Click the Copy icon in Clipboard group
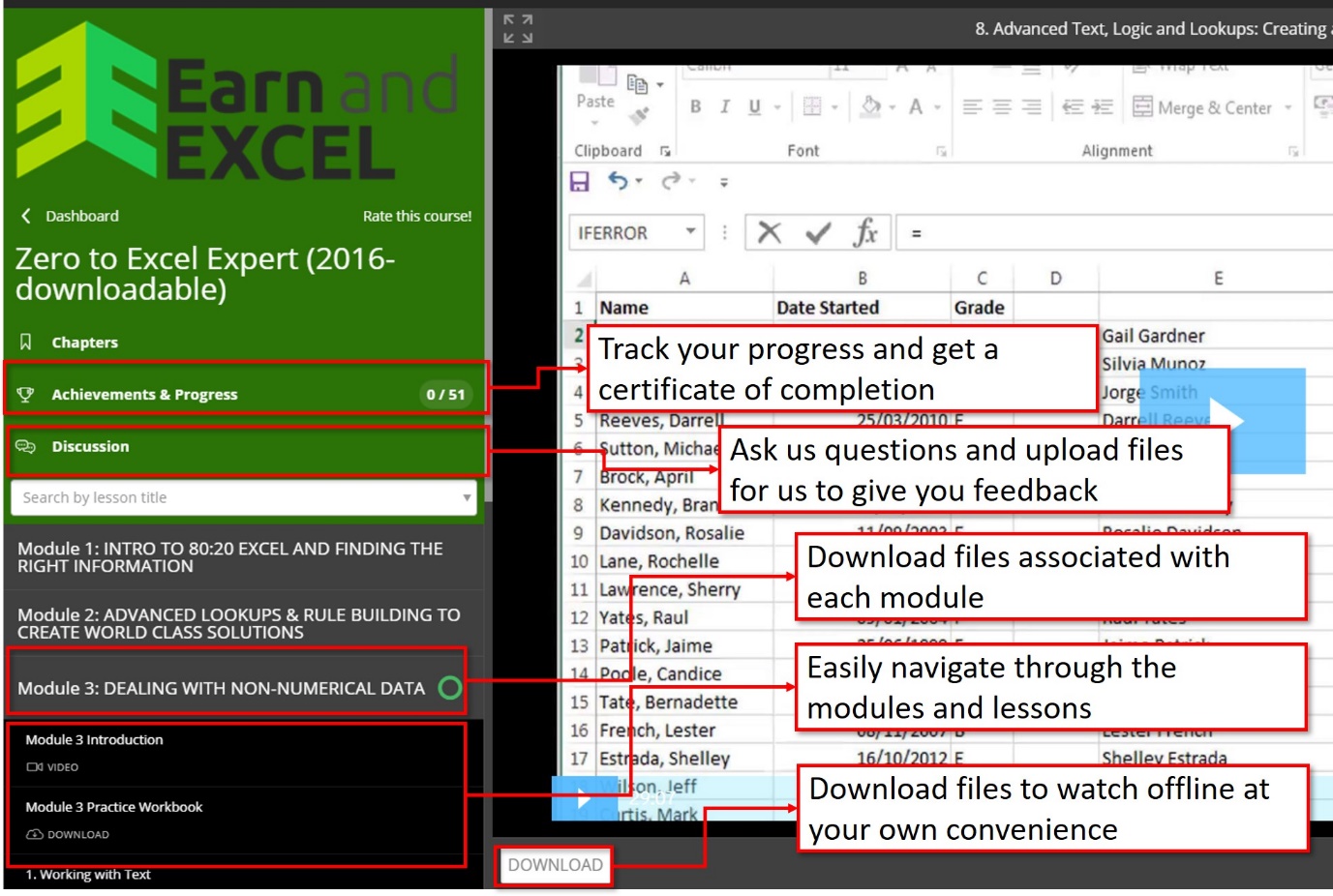The height and width of the screenshot is (896, 1333). point(636,84)
